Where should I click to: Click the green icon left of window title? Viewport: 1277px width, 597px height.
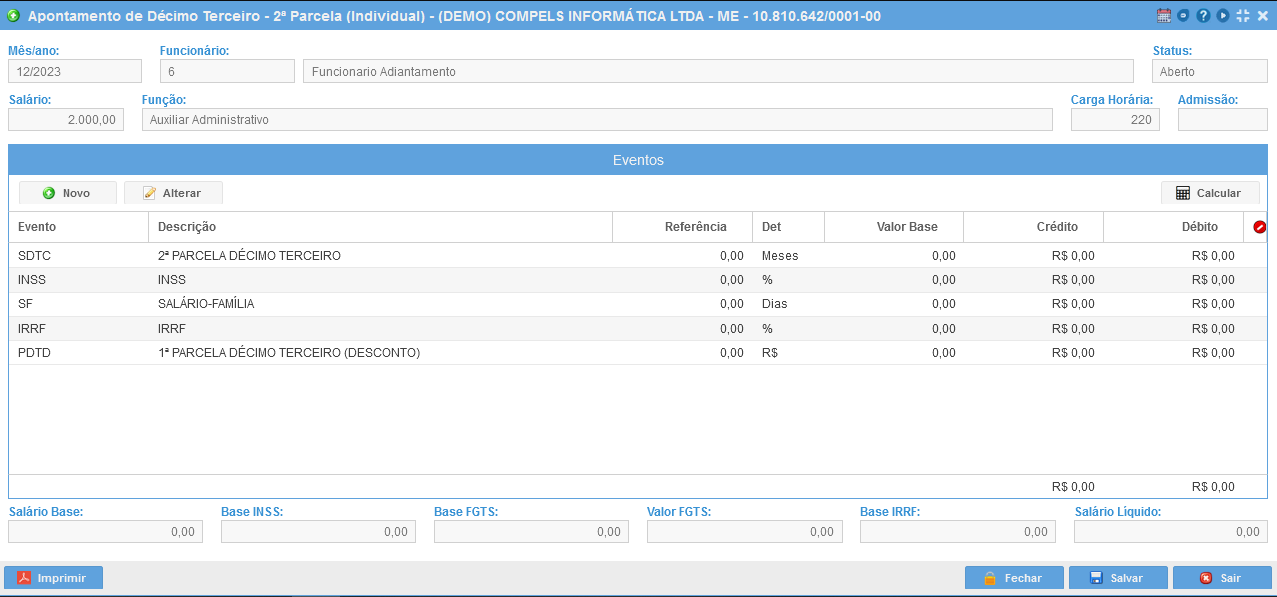(x=14, y=16)
